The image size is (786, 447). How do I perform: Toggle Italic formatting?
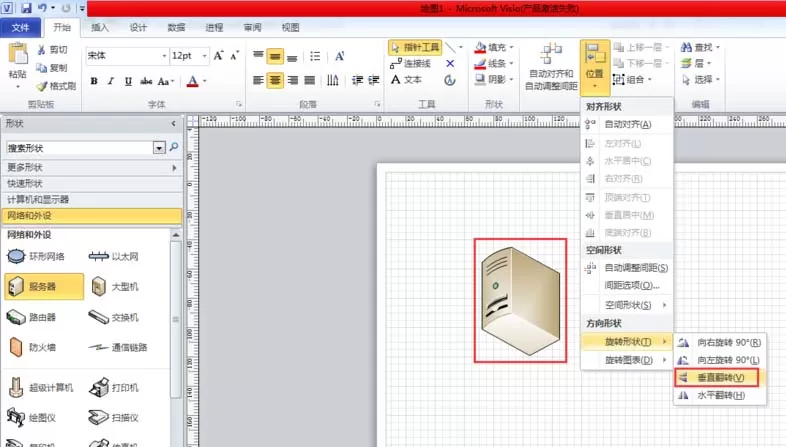pos(111,81)
